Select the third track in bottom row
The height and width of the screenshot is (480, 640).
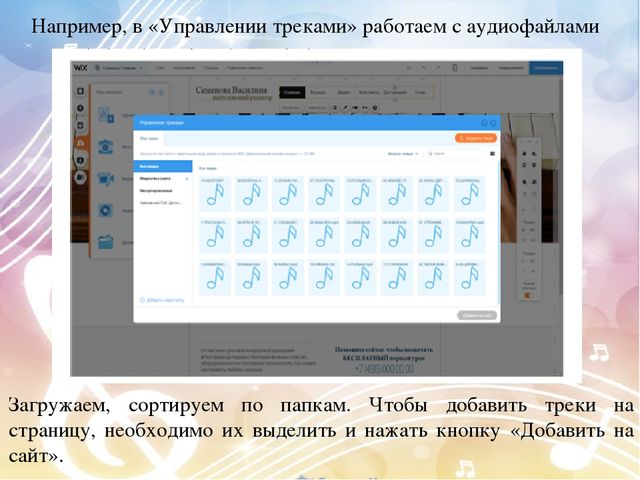point(288,278)
